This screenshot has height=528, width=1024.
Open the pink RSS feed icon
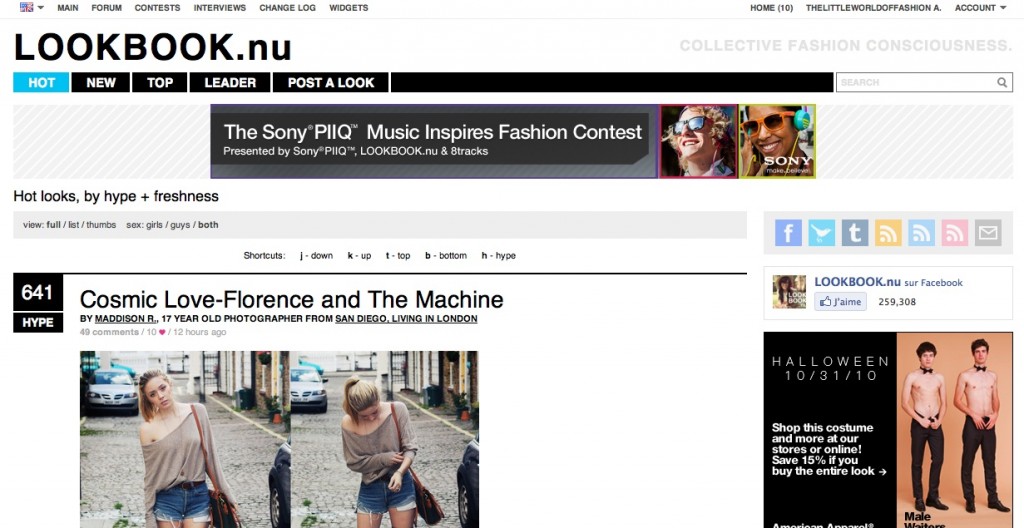click(x=955, y=233)
